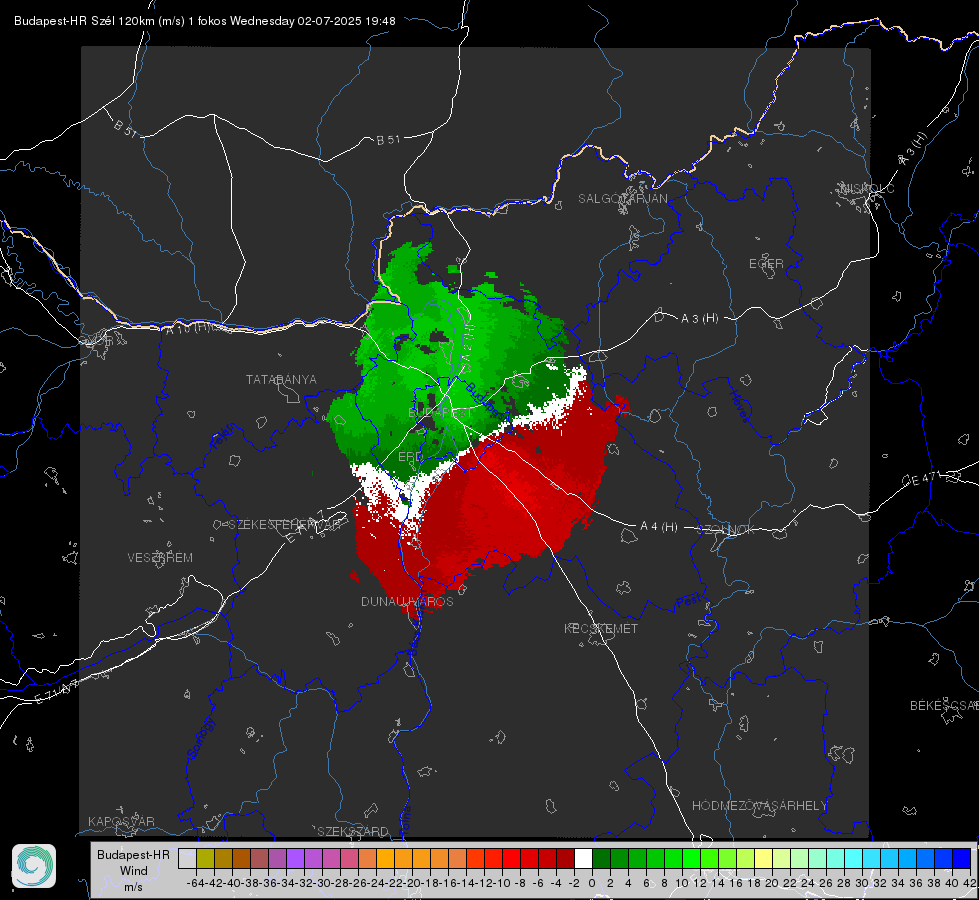Click the VESZPREM city label
The height and width of the screenshot is (900, 979).
pyautogui.click(x=160, y=558)
